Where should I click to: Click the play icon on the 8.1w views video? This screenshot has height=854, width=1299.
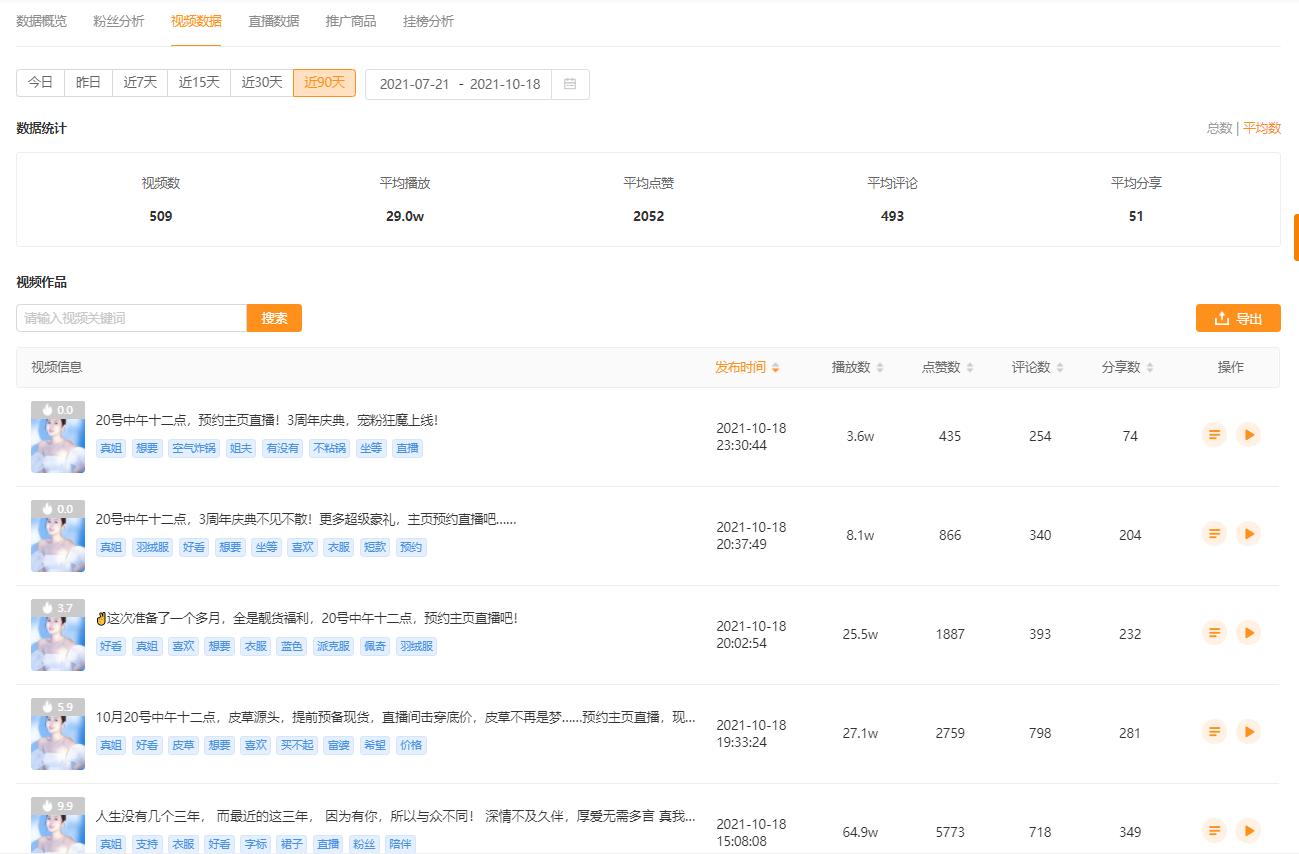pyautogui.click(x=1249, y=533)
